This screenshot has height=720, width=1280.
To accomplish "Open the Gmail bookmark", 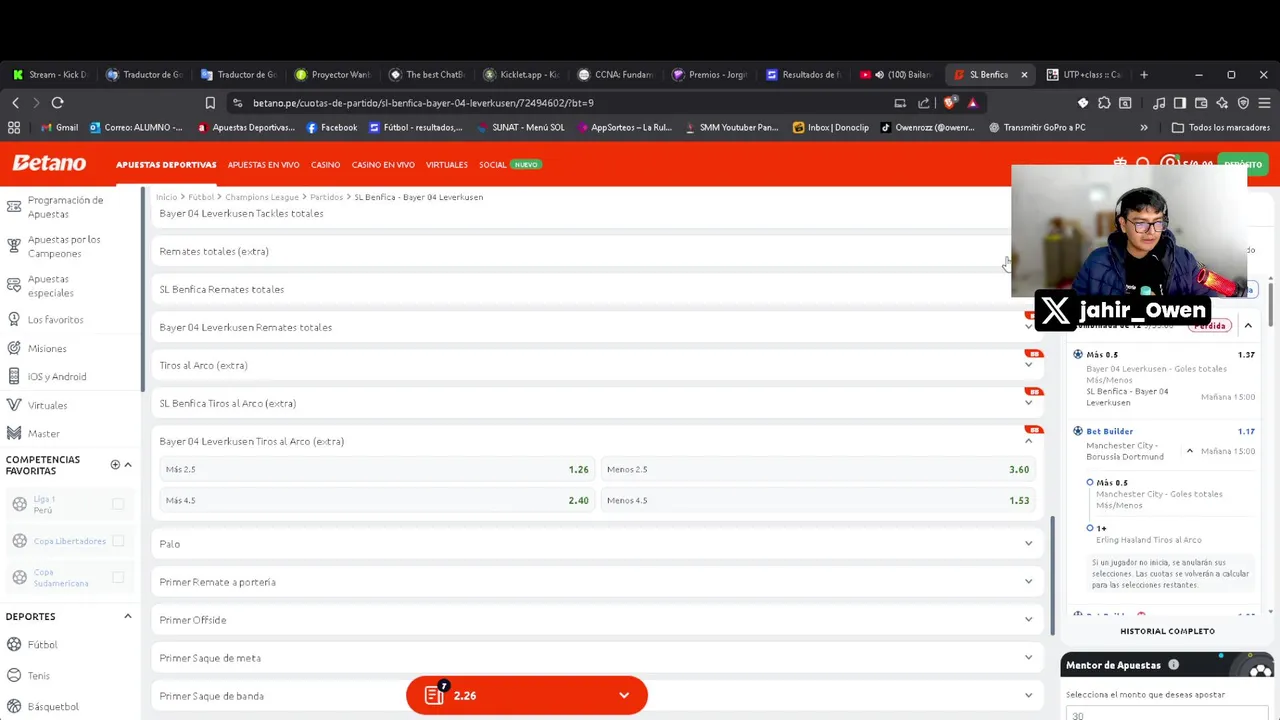I will coord(59,127).
